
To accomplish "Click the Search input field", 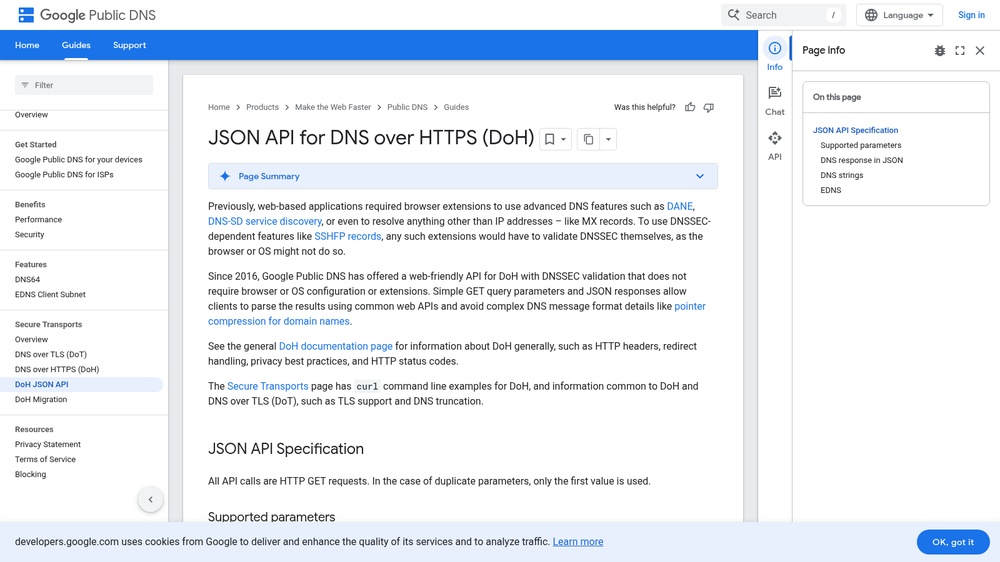I will click(783, 15).
